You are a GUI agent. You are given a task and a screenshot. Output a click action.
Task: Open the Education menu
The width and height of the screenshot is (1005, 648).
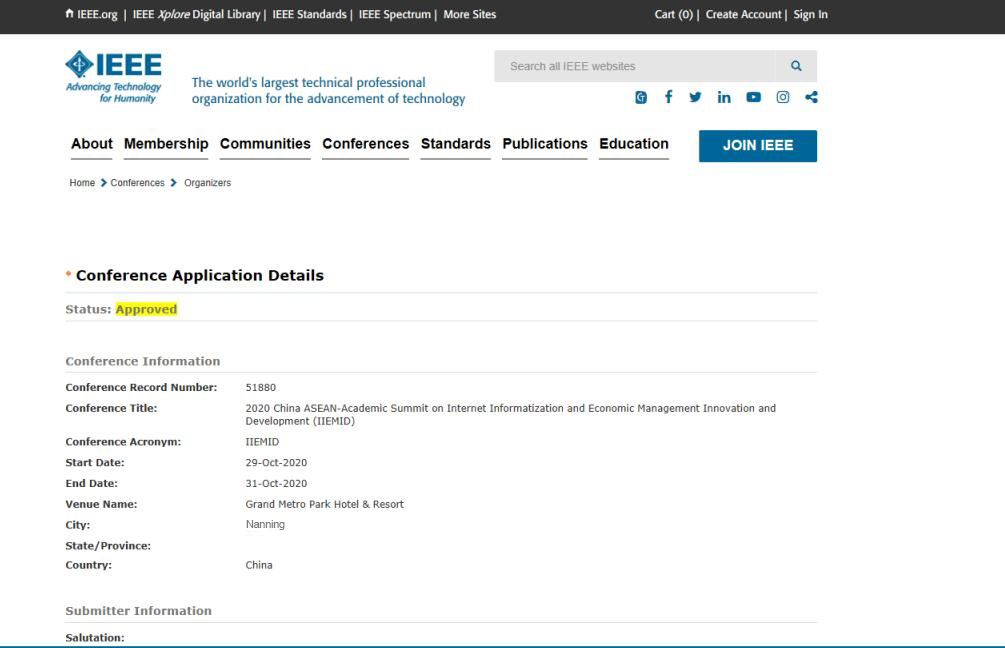pyautogui.click(x=634, y=144)
